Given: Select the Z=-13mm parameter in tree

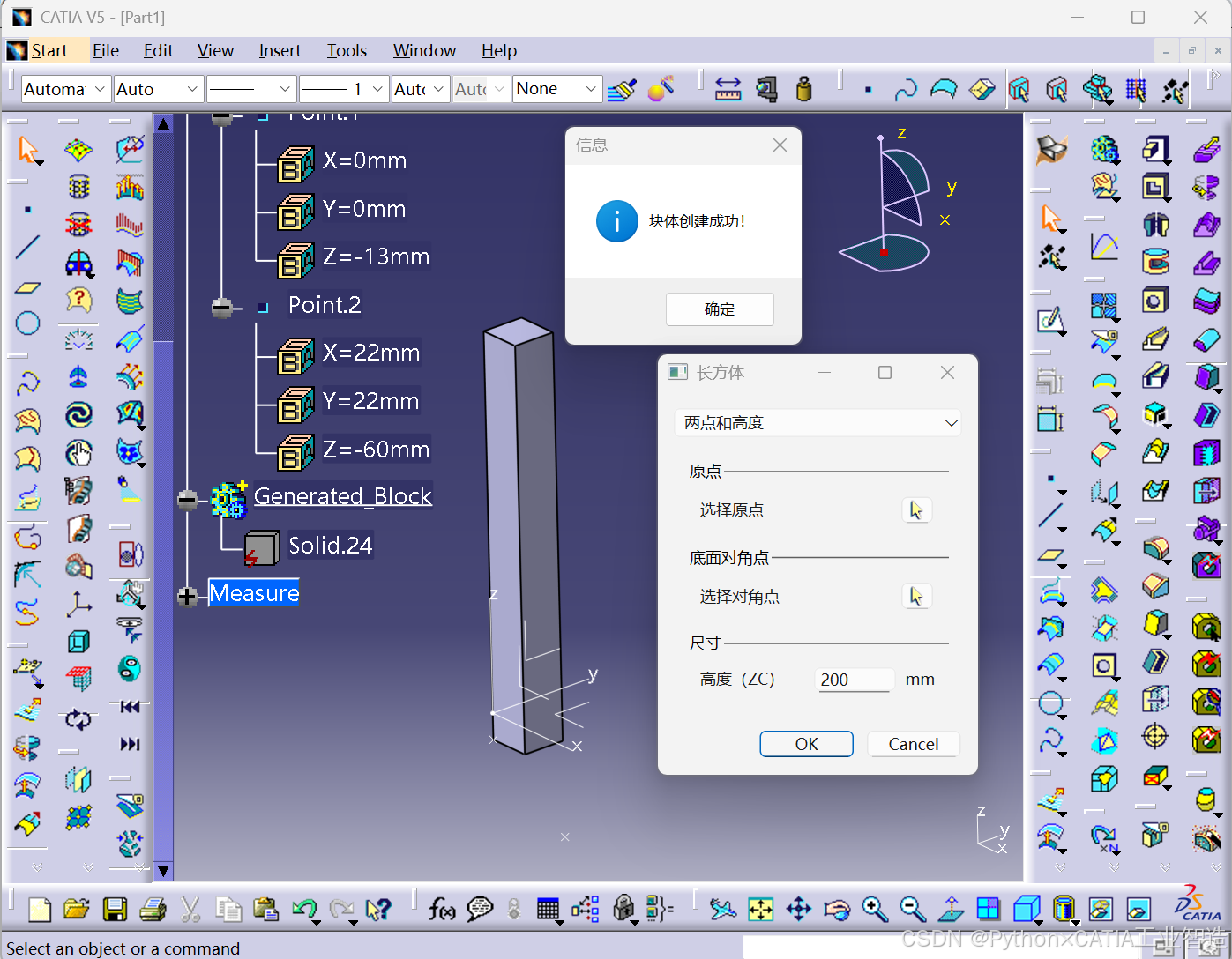Looking at the screenshot, I should pos(376,256).
